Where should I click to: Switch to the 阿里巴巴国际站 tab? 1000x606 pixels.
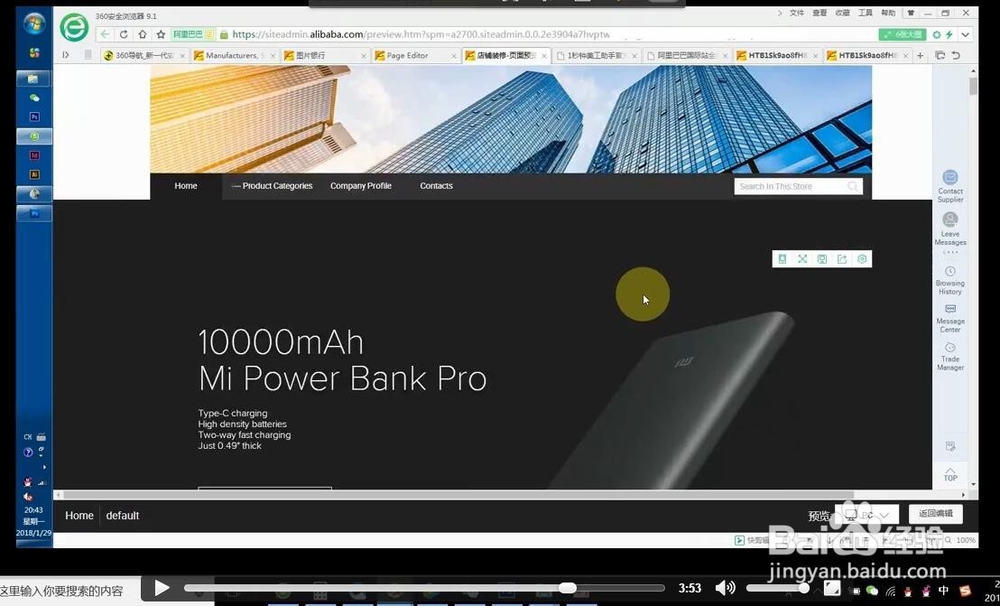687,55
